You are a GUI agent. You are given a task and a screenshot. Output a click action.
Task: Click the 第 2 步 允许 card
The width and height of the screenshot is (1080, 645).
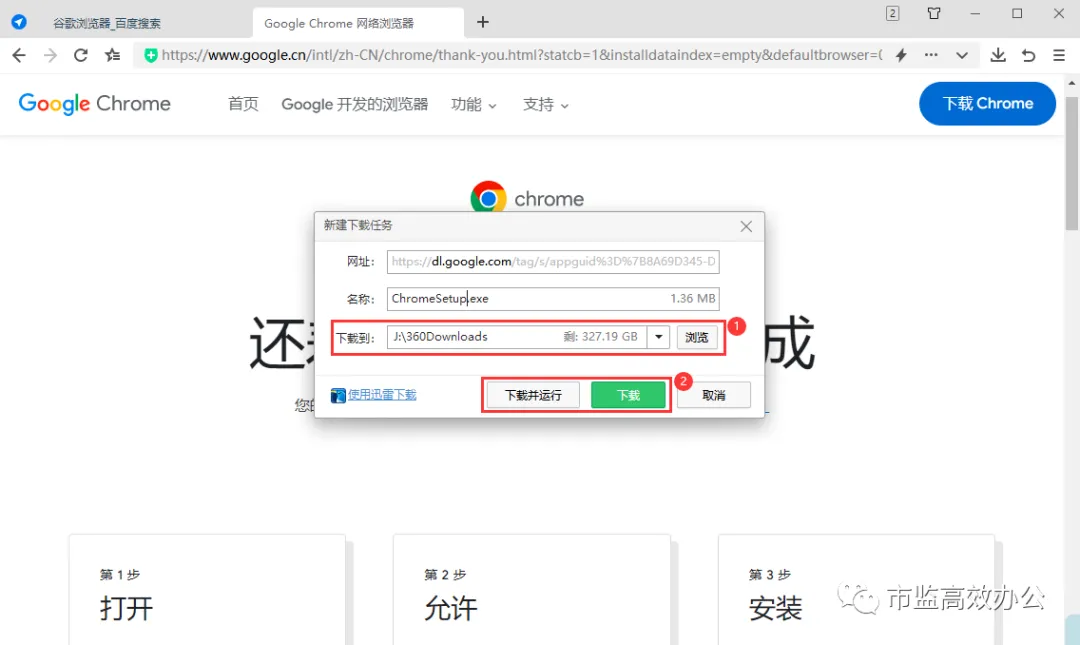coord(532,590)
